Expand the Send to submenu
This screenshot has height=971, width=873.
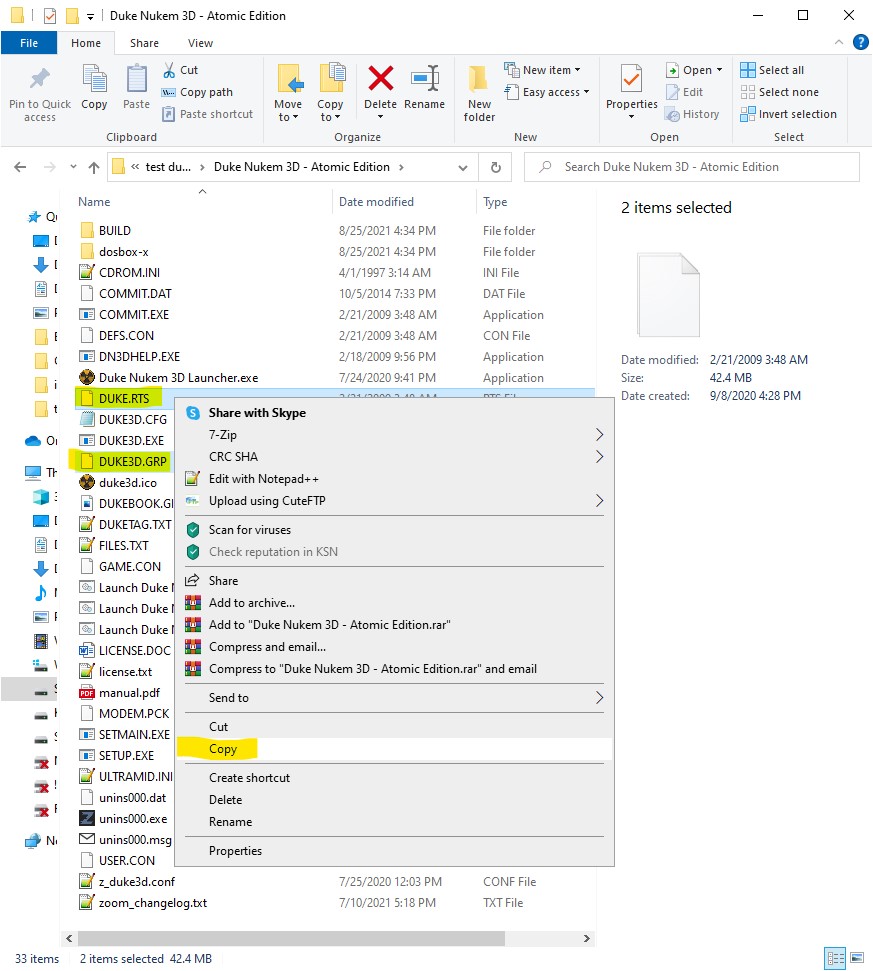click(x=394, y=698)
